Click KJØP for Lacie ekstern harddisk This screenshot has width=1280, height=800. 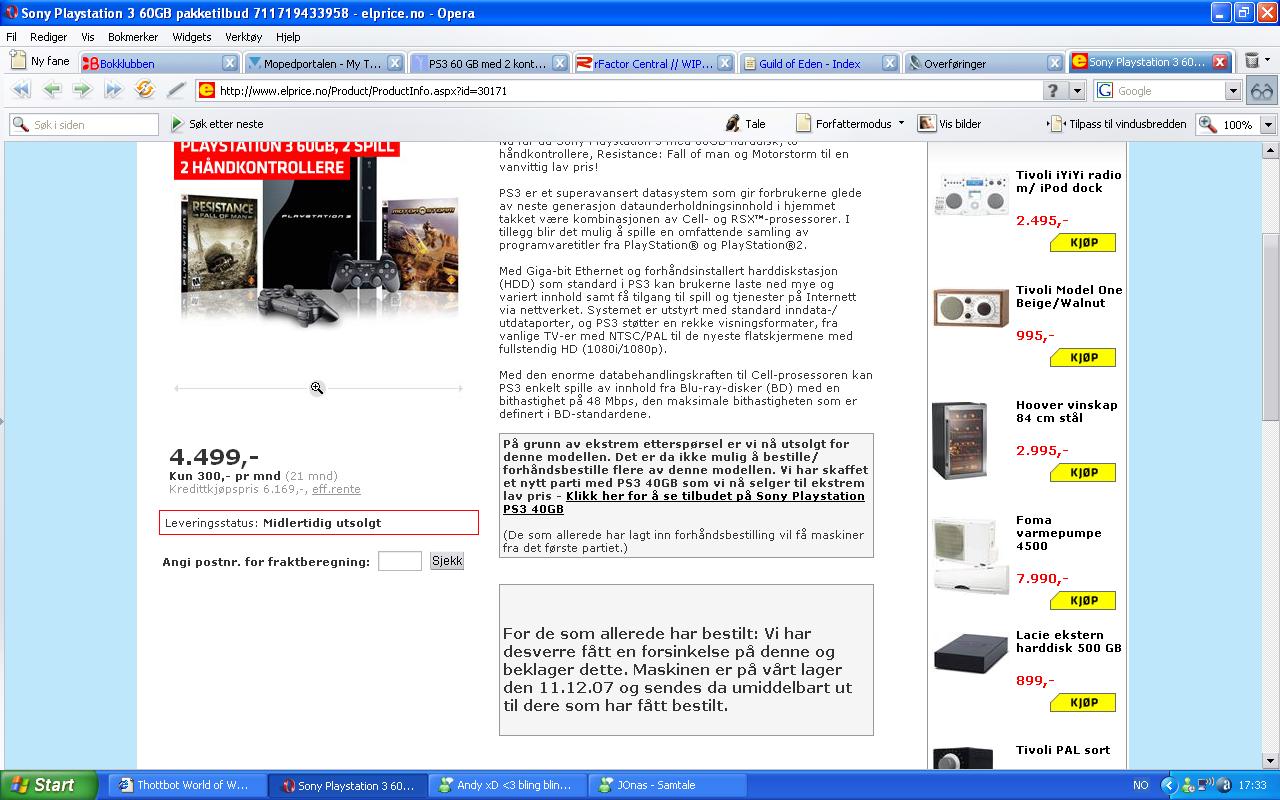click(1083, 703)
